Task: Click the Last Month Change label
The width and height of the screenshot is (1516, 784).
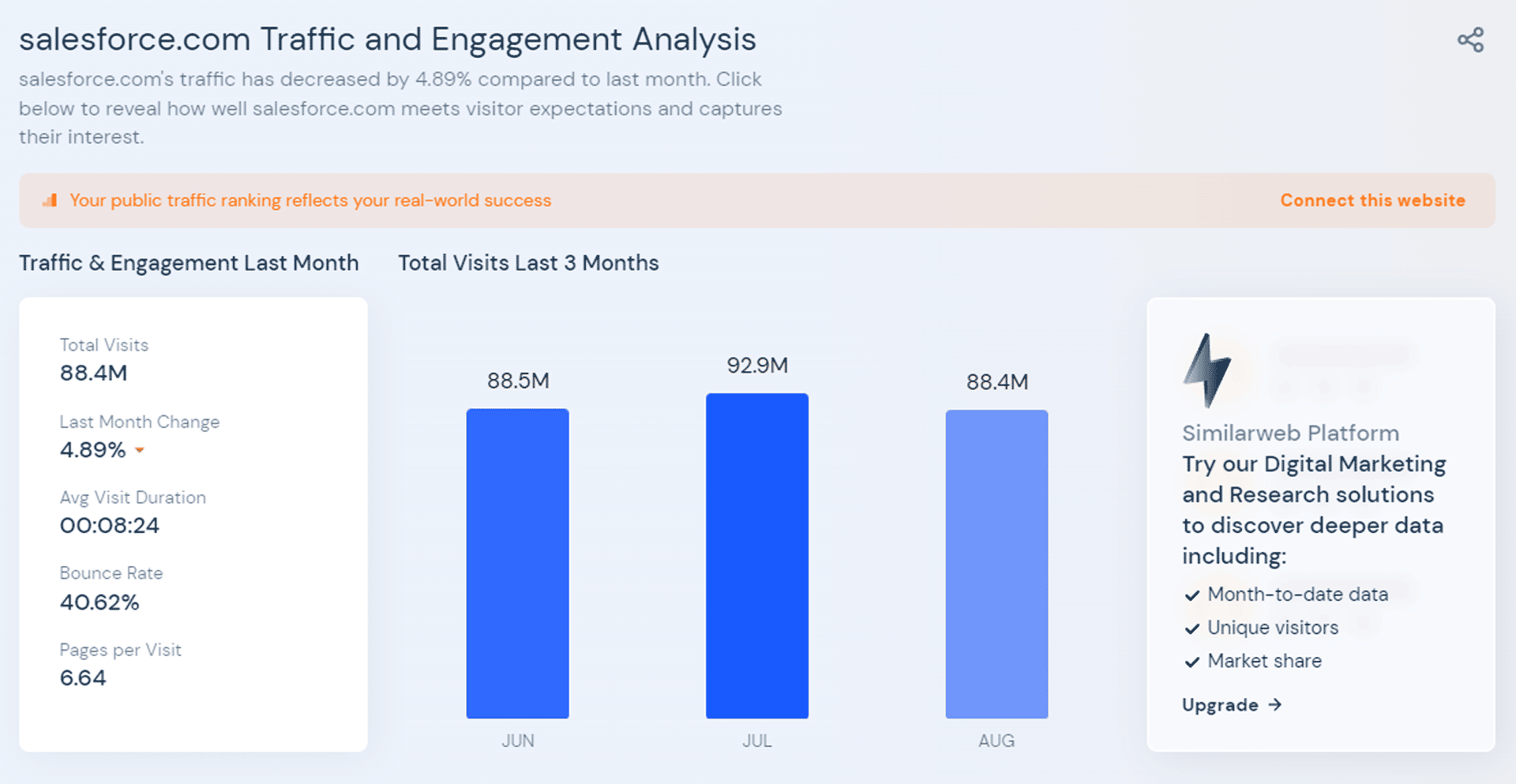Action: [x=140, y=422]
